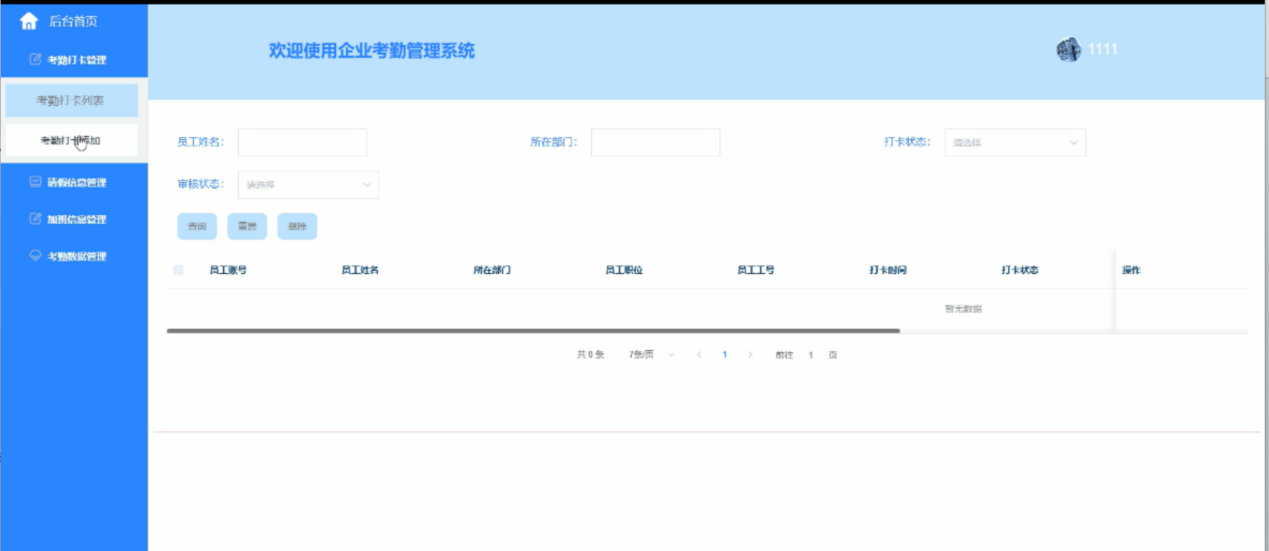This screenshot has width=1269, height=551.
Task: Toggle the select-all checkbox in table header
Action: (x=178, y=270)
